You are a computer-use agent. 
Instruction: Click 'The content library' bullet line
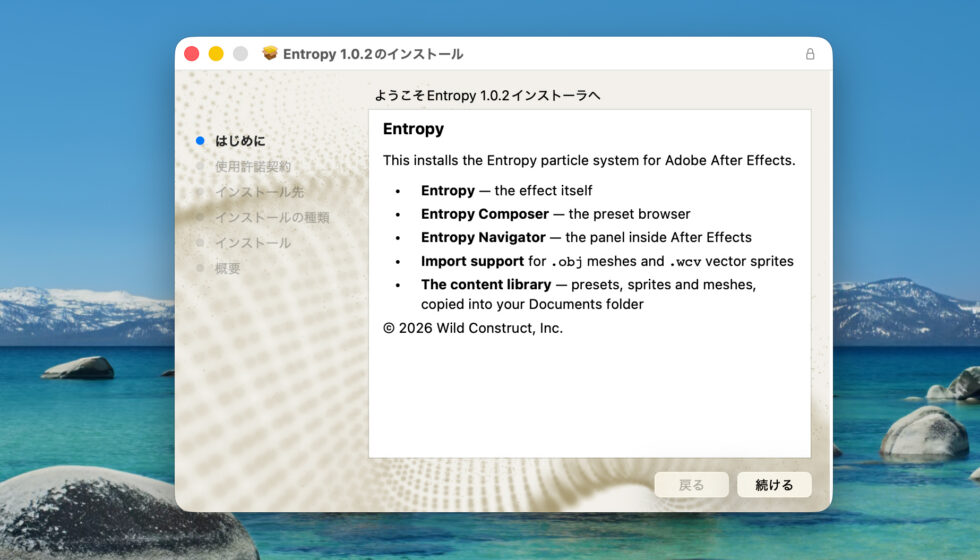pyautogui.click(x=588, y=294)
